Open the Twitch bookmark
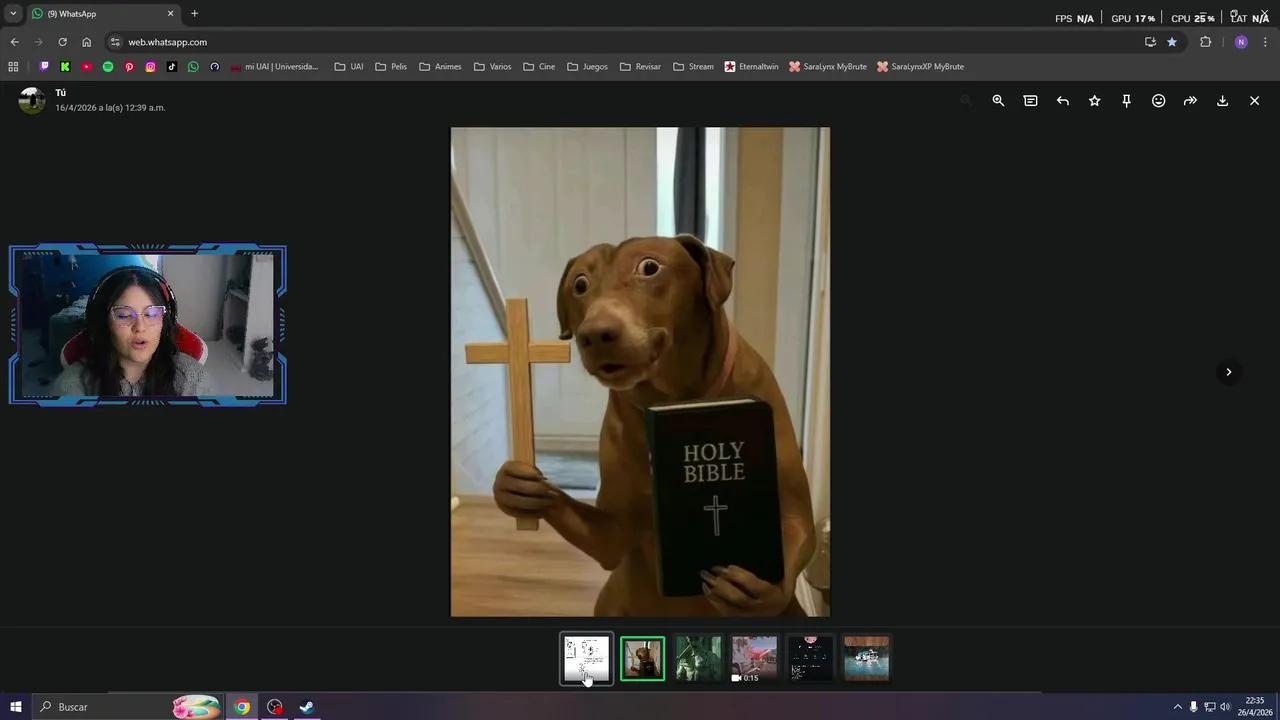 [44, 67]
